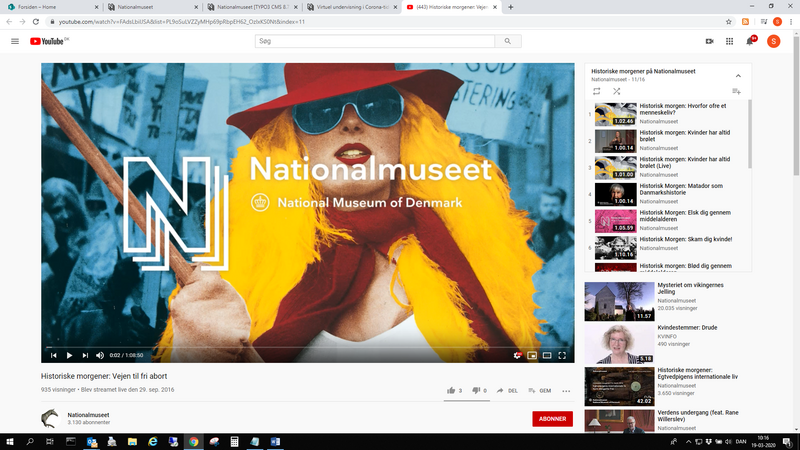
Task: Open the Nationalmuseet channel avatar
Action: (50, 418)
